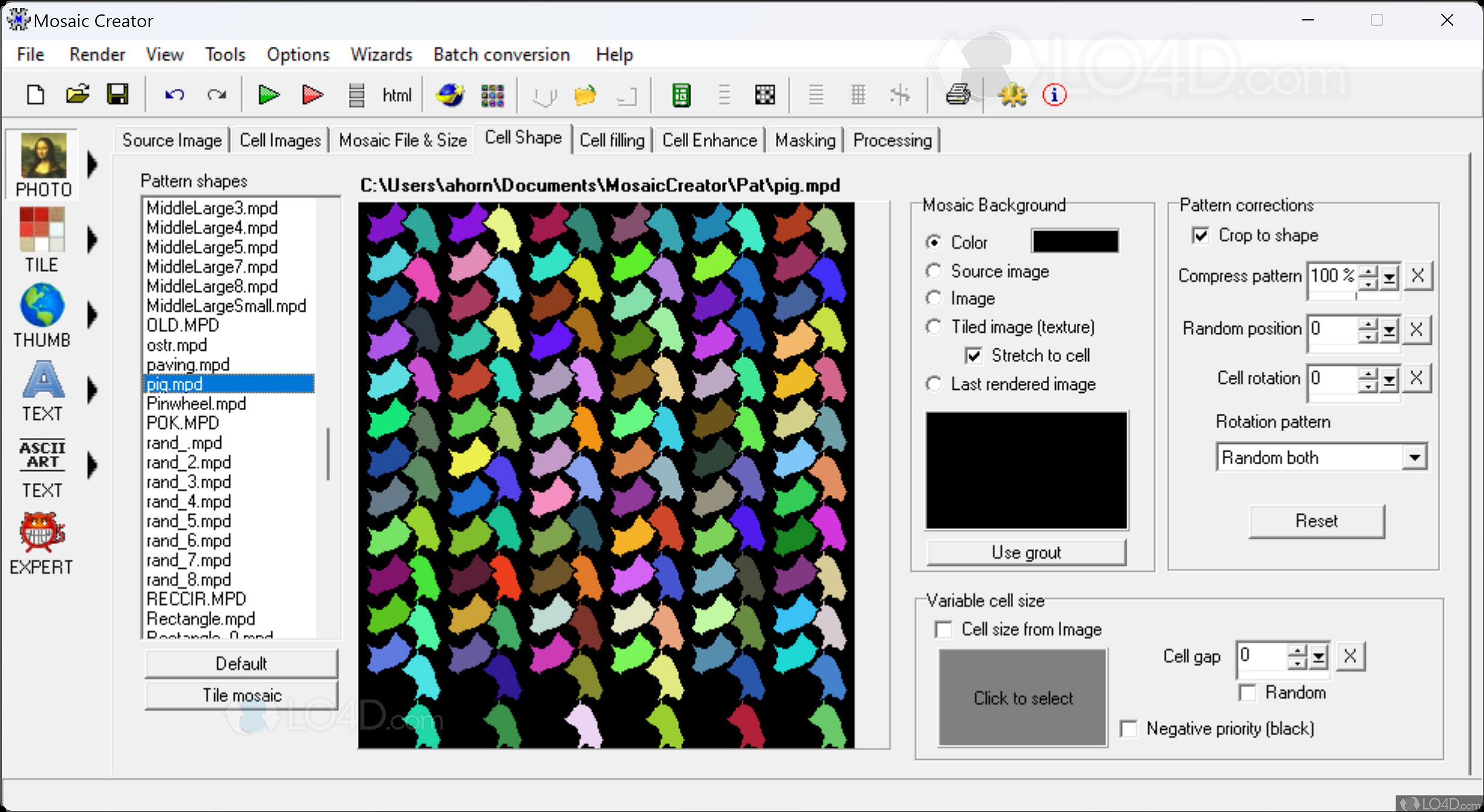The width and height of the screenshot is (1484, 812).
Task: Open the html export tool
Action: pyautogui.click(x=396, y=94)
